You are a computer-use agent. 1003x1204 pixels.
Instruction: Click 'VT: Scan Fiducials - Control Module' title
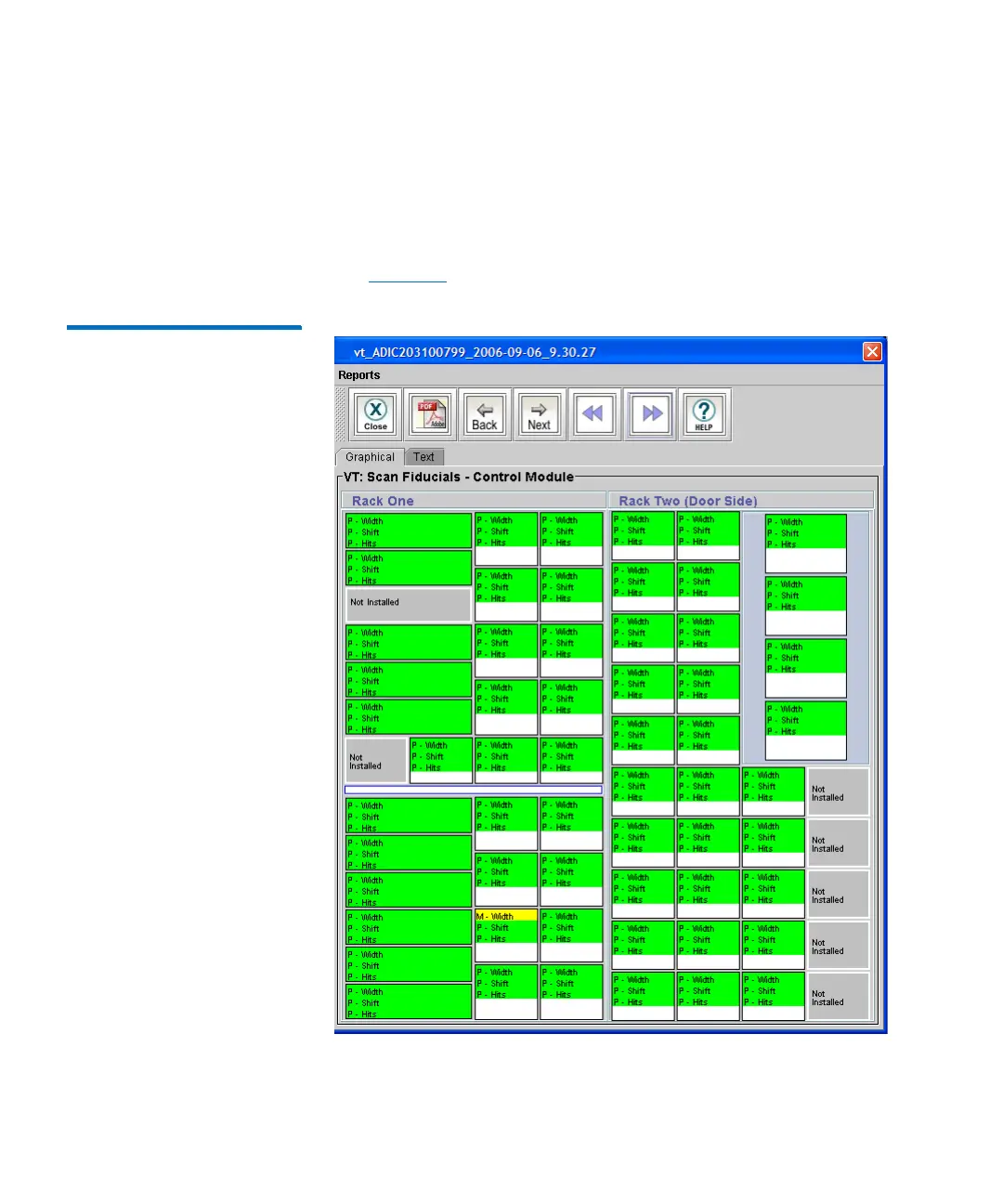tap(459, 477)
